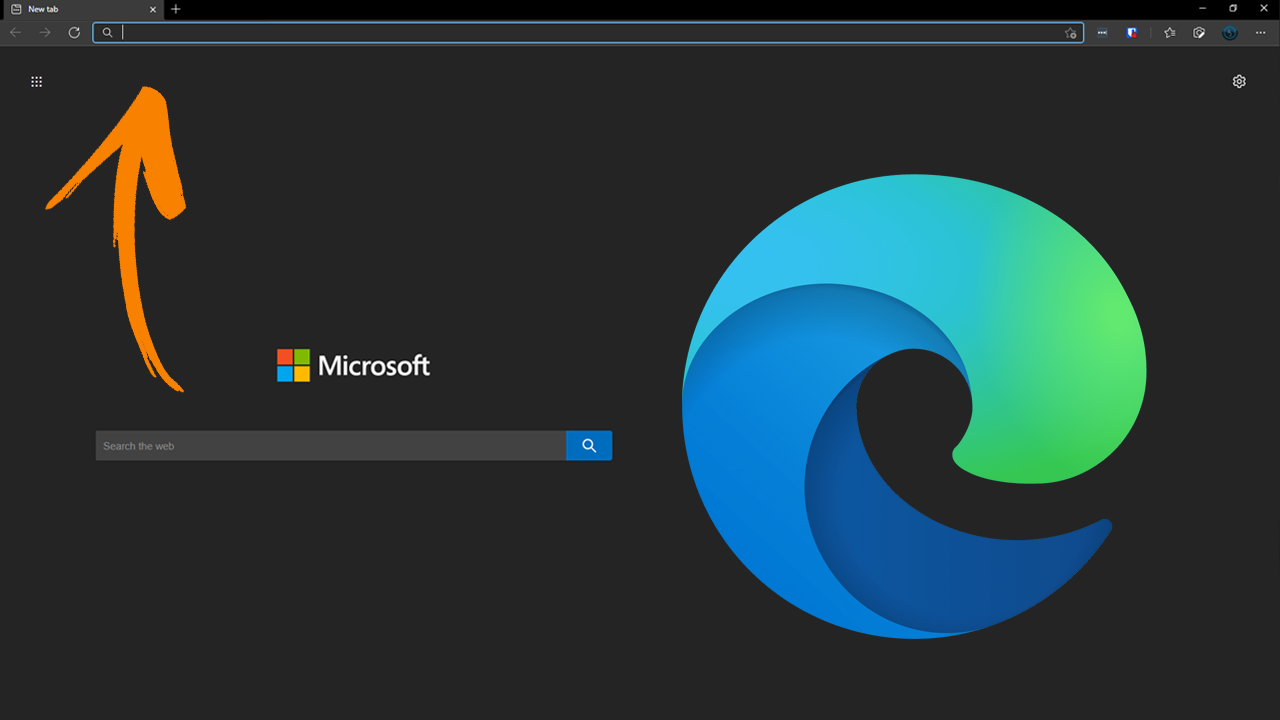Open the blue shield extension icon
1280x720 pixels.
coord(1131,33)
